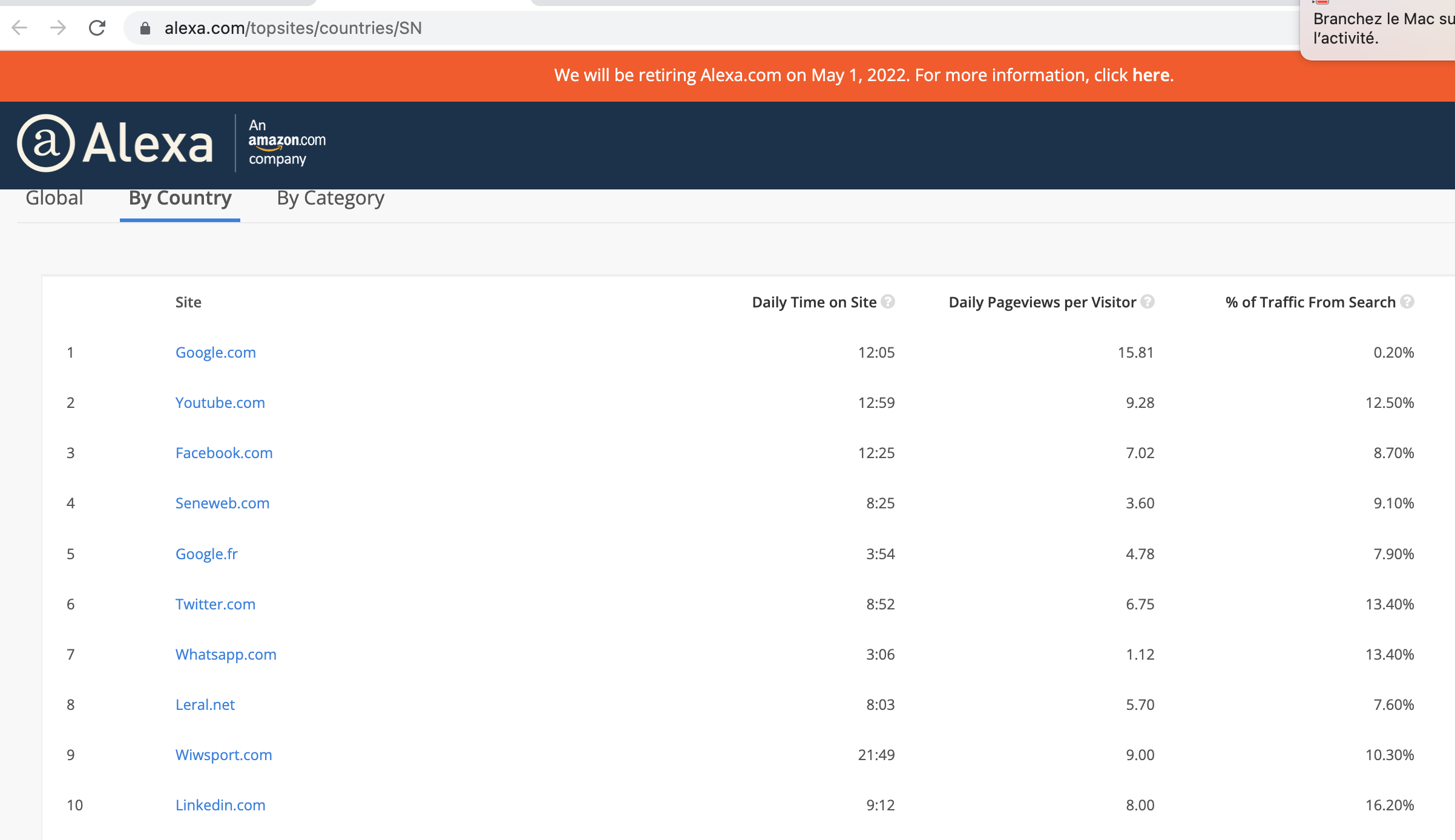Click the 9:12 time value for Linkedin.com
This screenshot has width=1455, height=840.
coord(881,805)
